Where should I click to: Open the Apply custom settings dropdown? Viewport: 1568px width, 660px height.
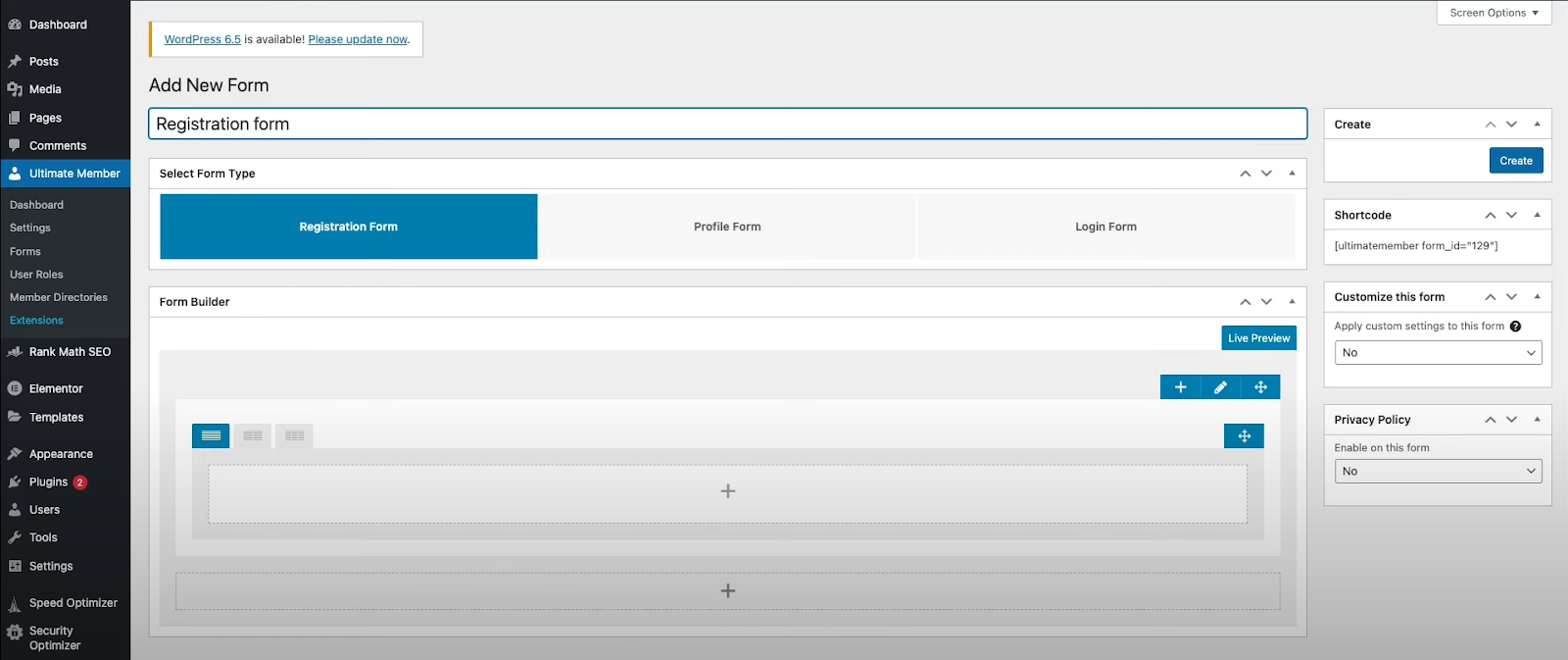point(1438,353)
